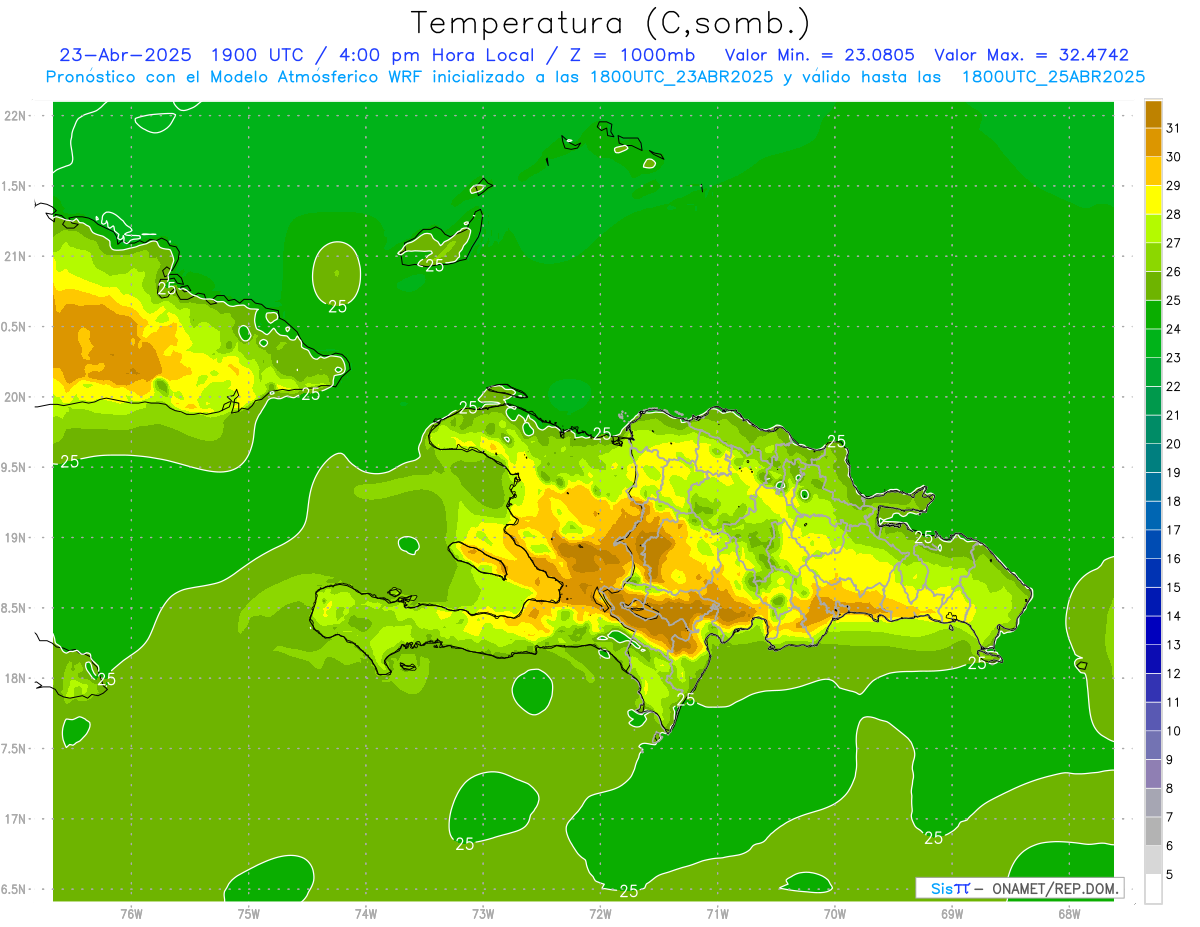
Task: Pick the yellow legend swatch between 28 and 29
Action: [x=1153, y=200]
